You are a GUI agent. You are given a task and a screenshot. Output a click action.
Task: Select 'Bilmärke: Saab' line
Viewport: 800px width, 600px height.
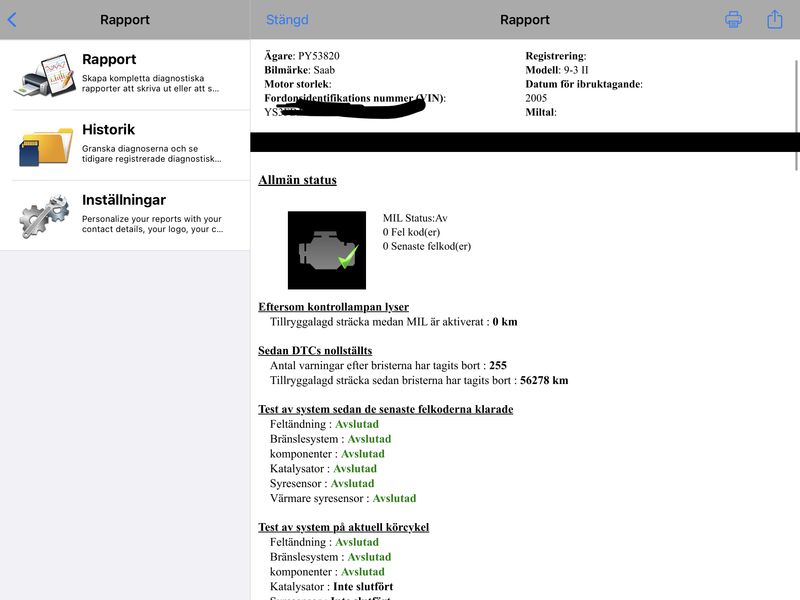point(299,70)
